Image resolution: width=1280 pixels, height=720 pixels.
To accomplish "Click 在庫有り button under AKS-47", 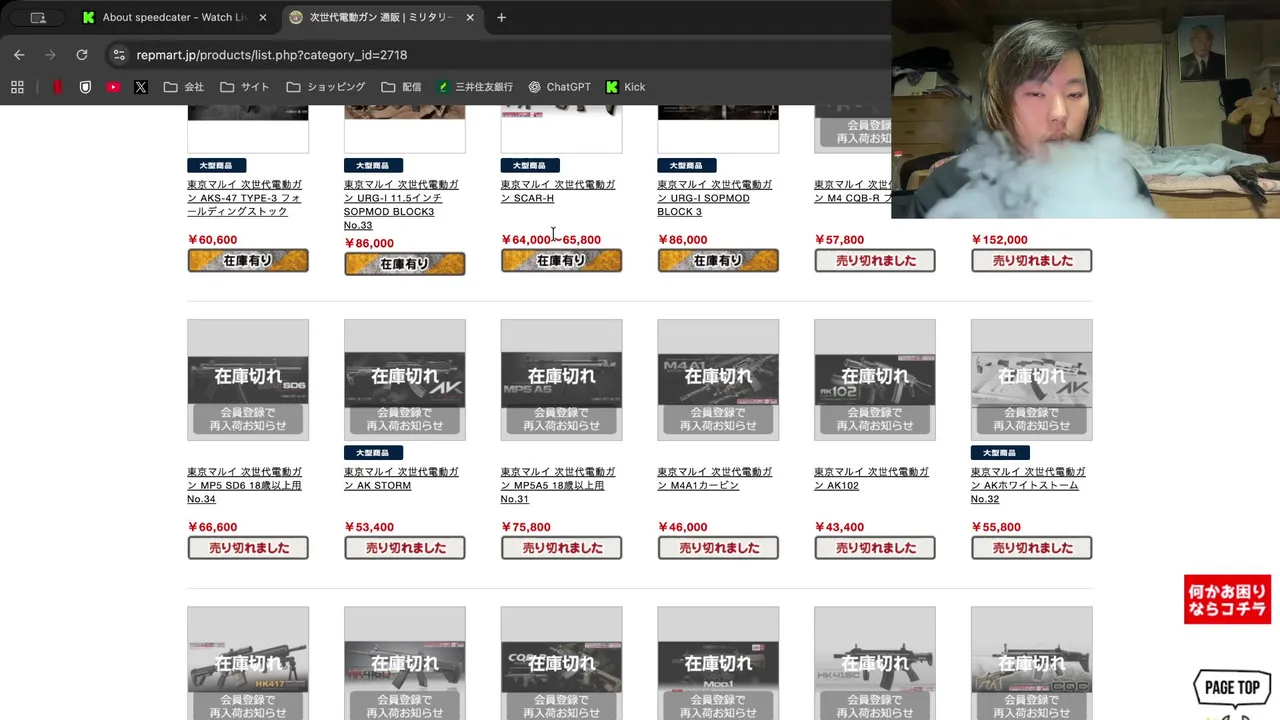I will point(248,261).
